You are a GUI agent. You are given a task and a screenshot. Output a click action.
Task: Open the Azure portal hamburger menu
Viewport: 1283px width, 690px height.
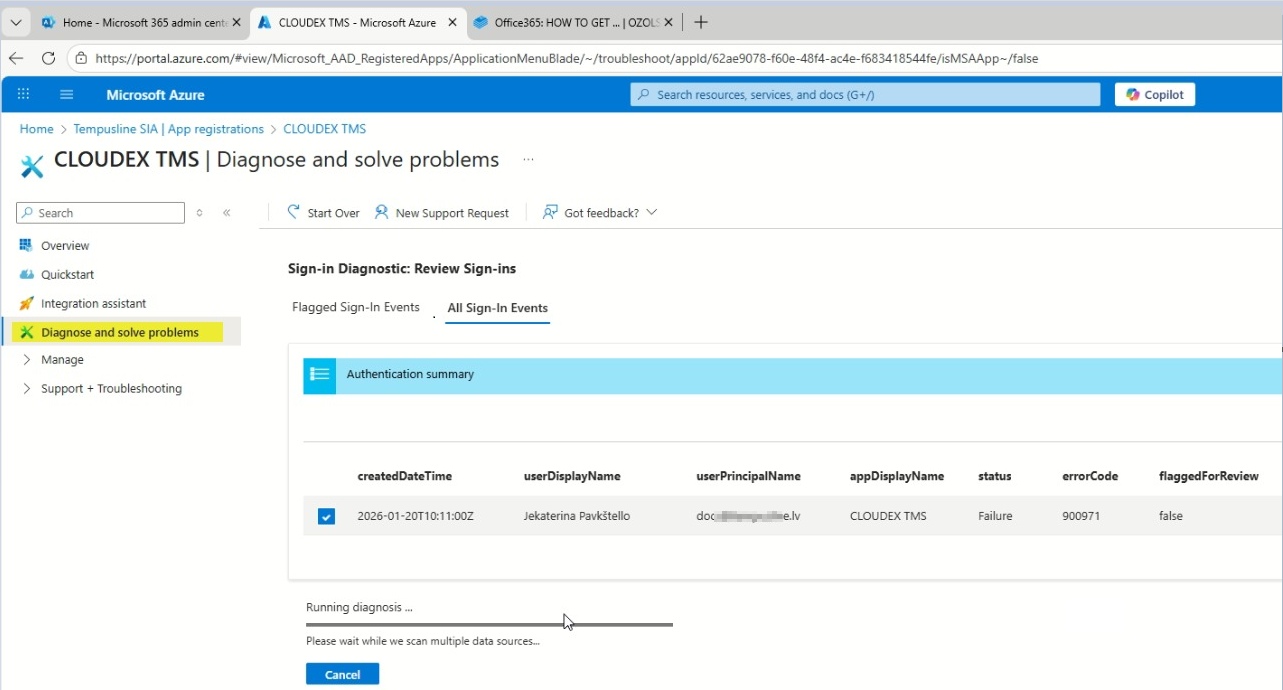click(67, 95)
